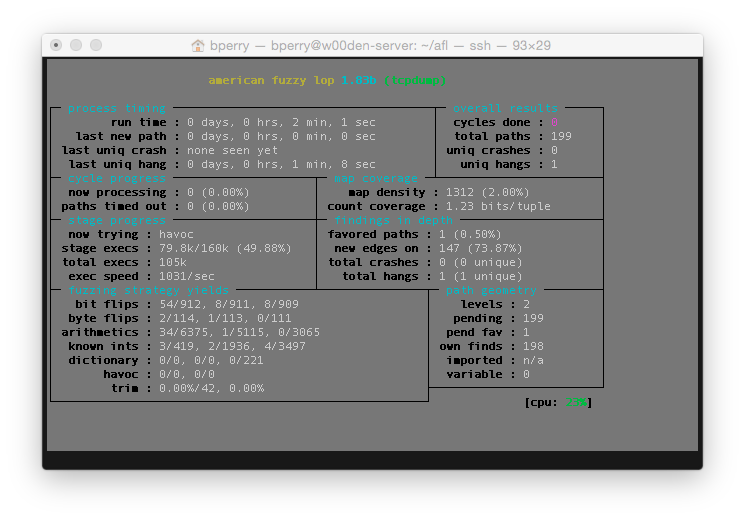Click the 'now trying' value havoc
This screenshot has height=520, width=745.
[x=176, y=234]
